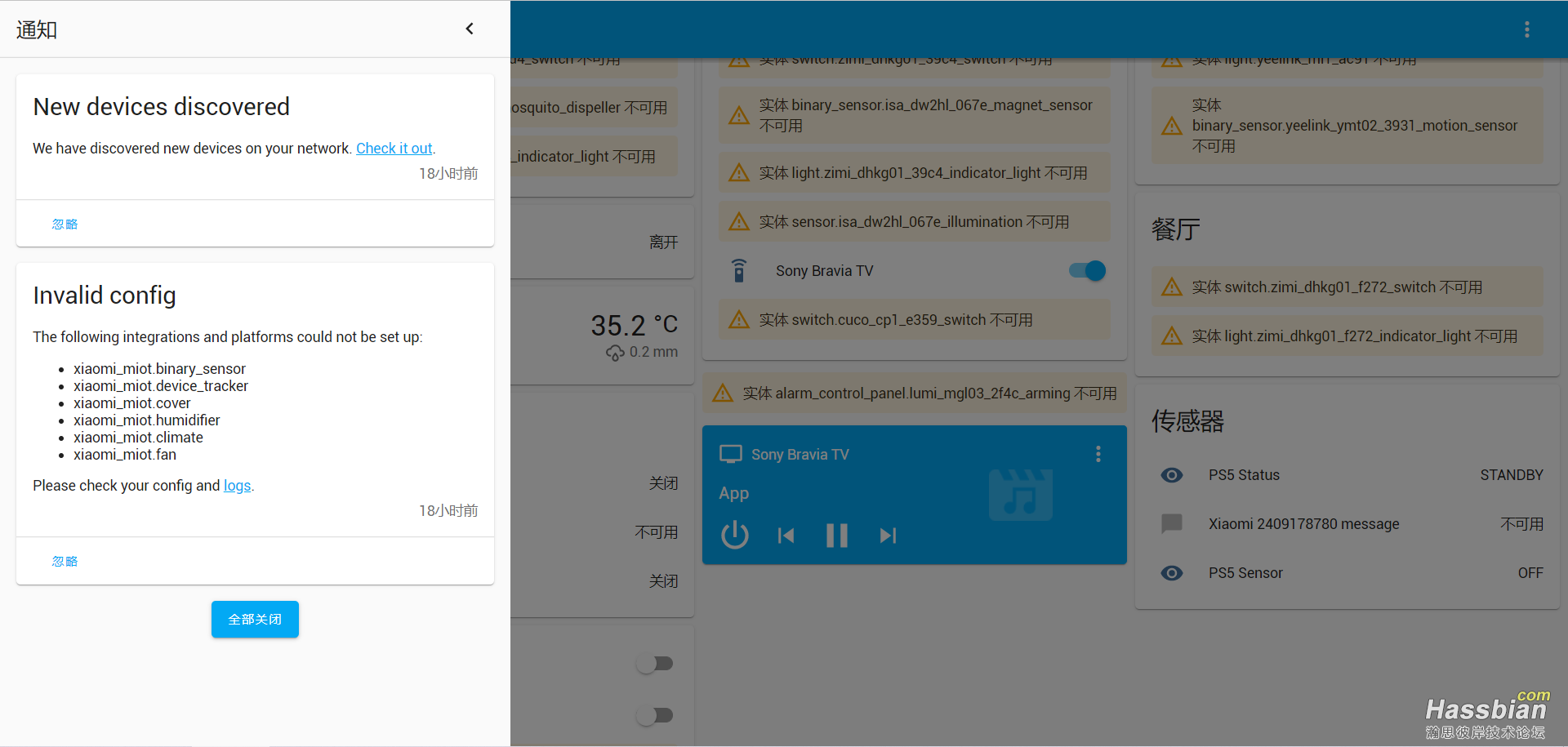Screen dimensions: 1568x747
Task: Click warning icon for f272_switch entity
Action: 1172,287
